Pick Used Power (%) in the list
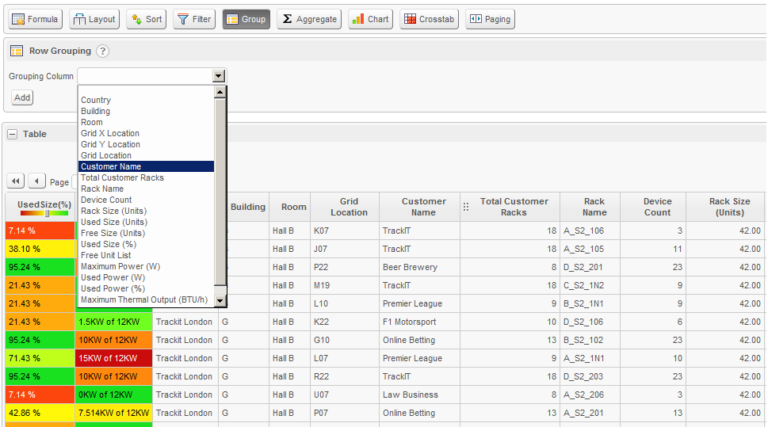 [x=113, y=288]
